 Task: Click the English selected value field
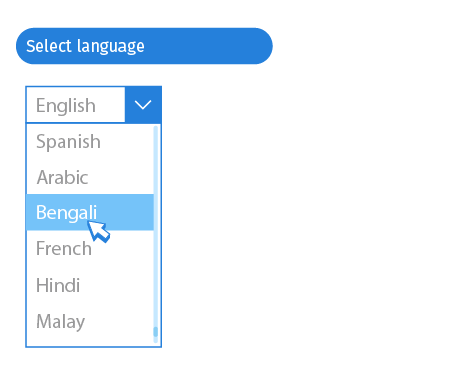pyautogui.click(x=76, y=105)
